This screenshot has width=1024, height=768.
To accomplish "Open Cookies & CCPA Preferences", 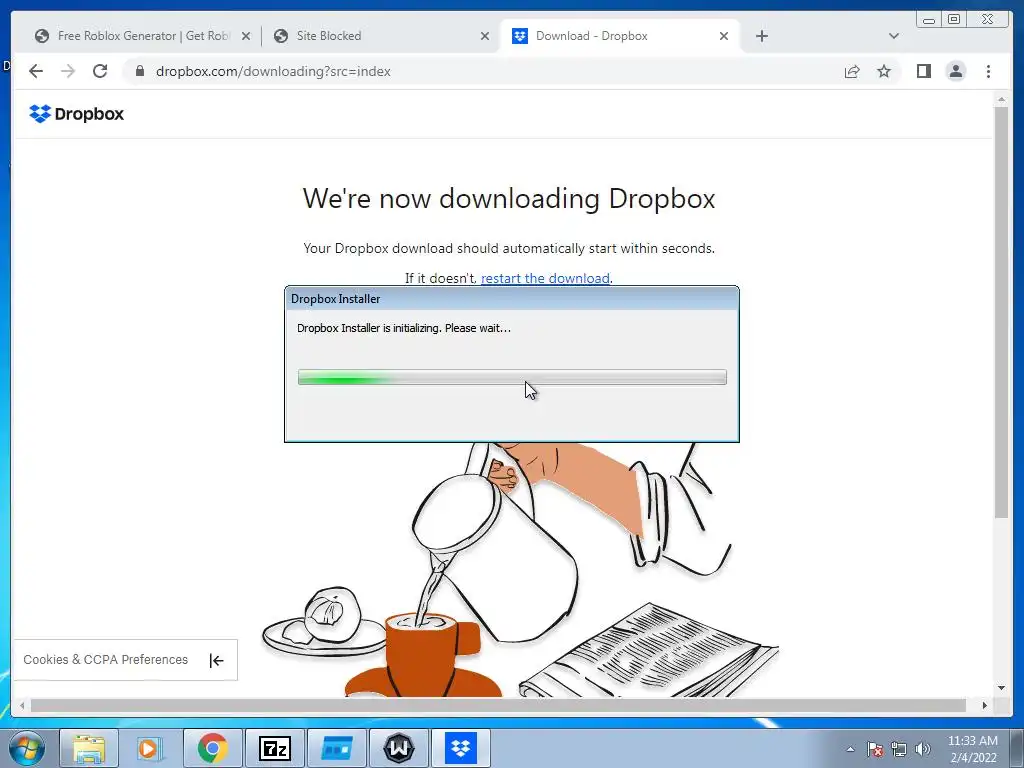I will [x=106, y=660].
